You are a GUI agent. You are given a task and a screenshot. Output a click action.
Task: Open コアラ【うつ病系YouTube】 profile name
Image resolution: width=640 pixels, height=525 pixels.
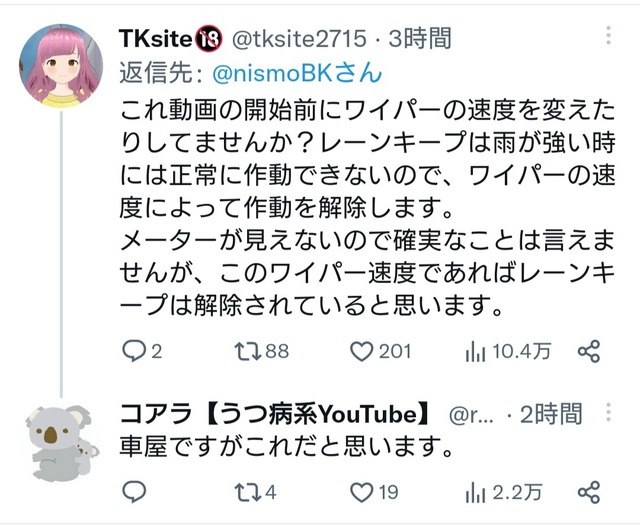click(275, 414)
